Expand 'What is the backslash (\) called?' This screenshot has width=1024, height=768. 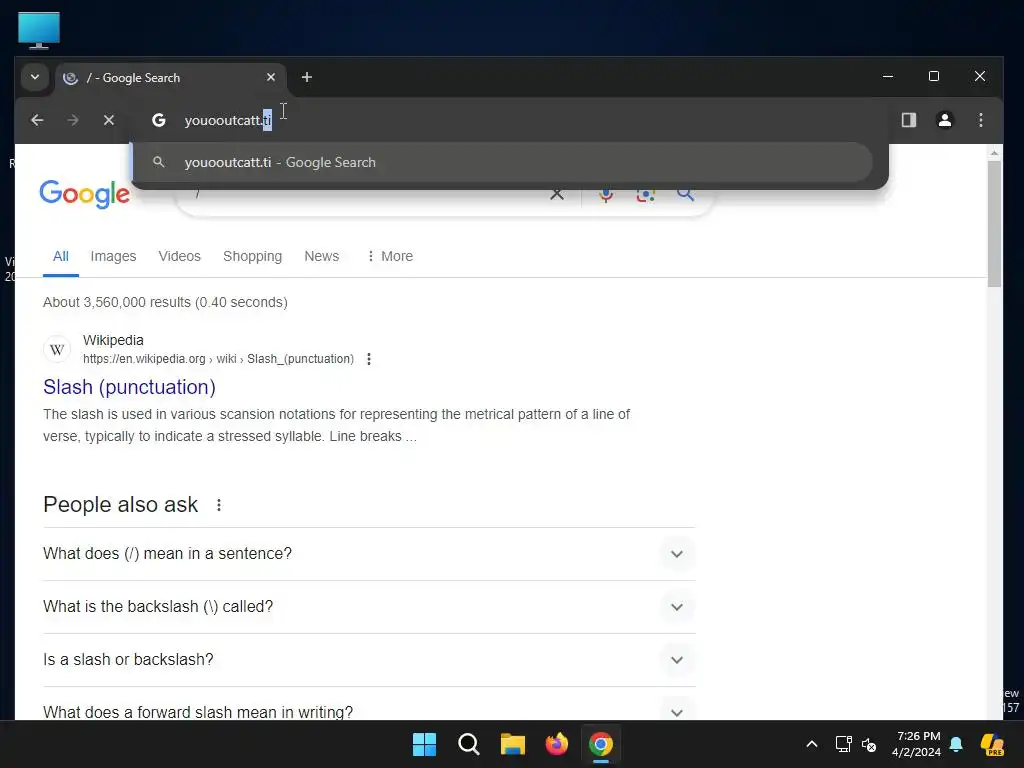coord(369,607)
